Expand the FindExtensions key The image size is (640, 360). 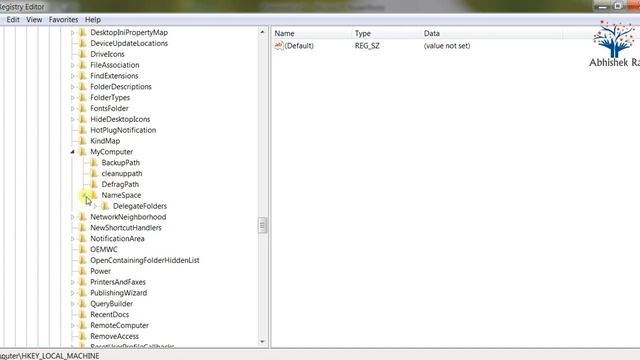click(x=73, y=76)
